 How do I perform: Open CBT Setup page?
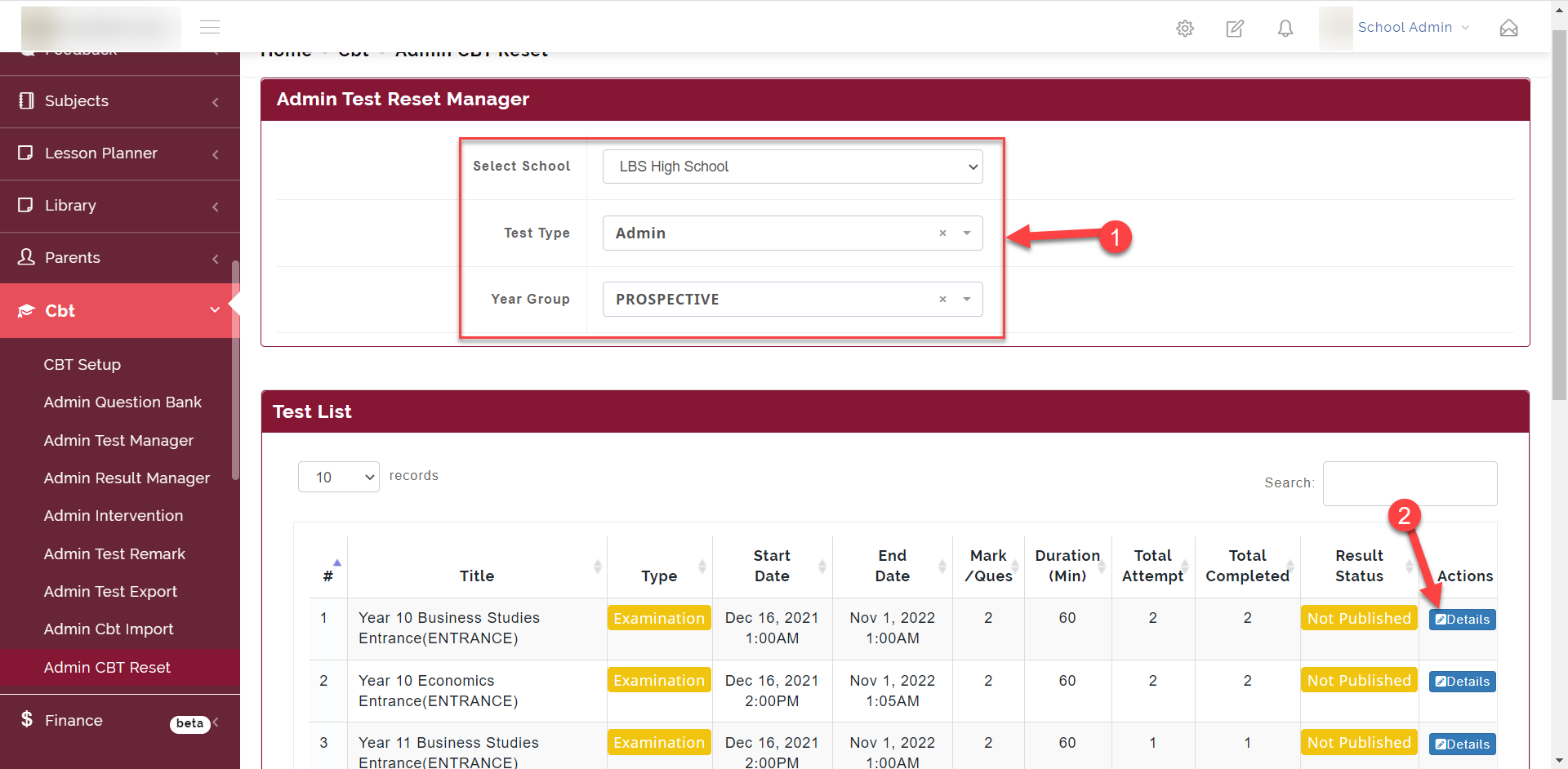coord(82,365)
